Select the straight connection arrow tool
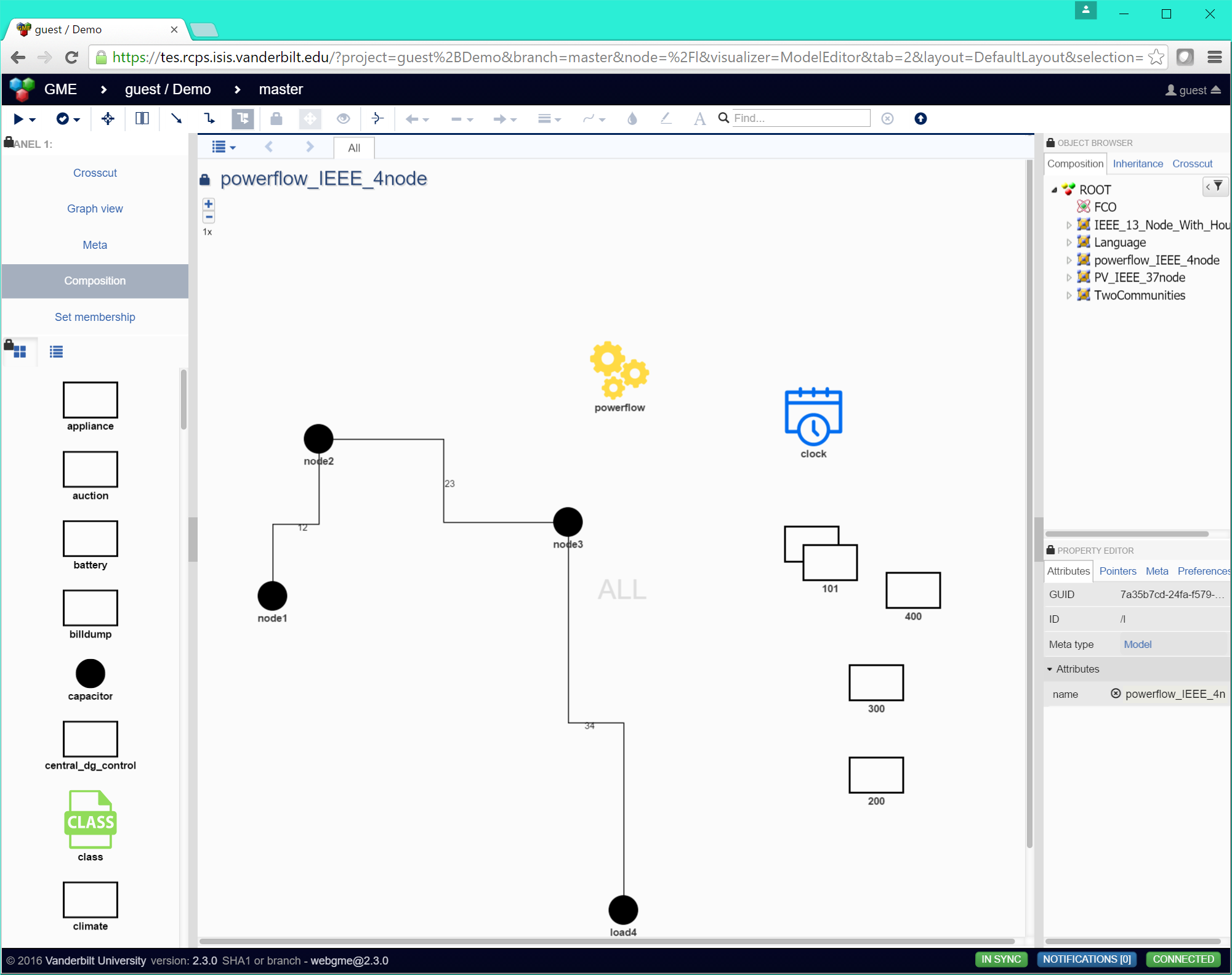 (x=176, y=118)
